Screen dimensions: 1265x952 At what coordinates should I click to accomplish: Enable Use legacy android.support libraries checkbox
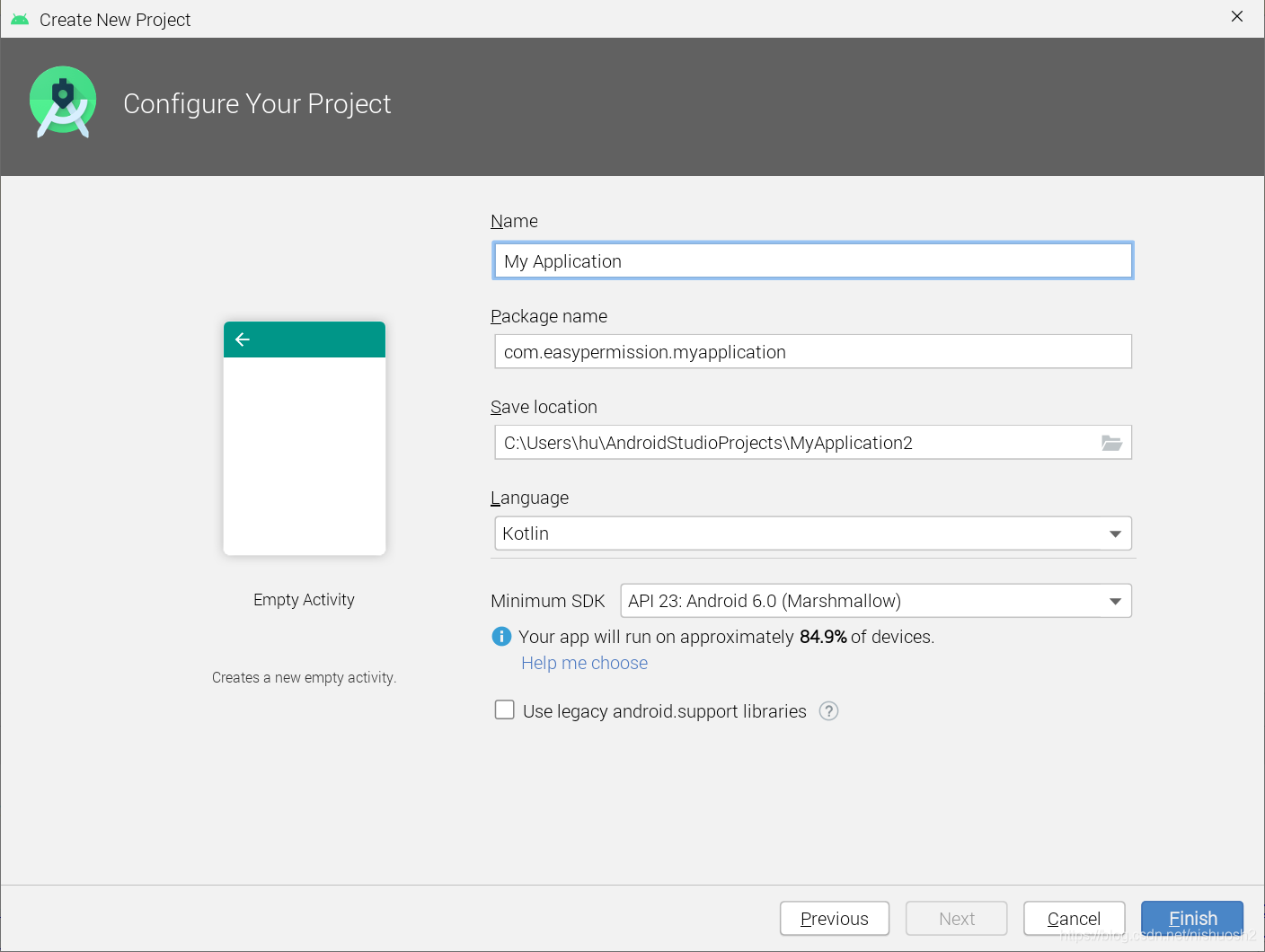click(x=505, y=710)
